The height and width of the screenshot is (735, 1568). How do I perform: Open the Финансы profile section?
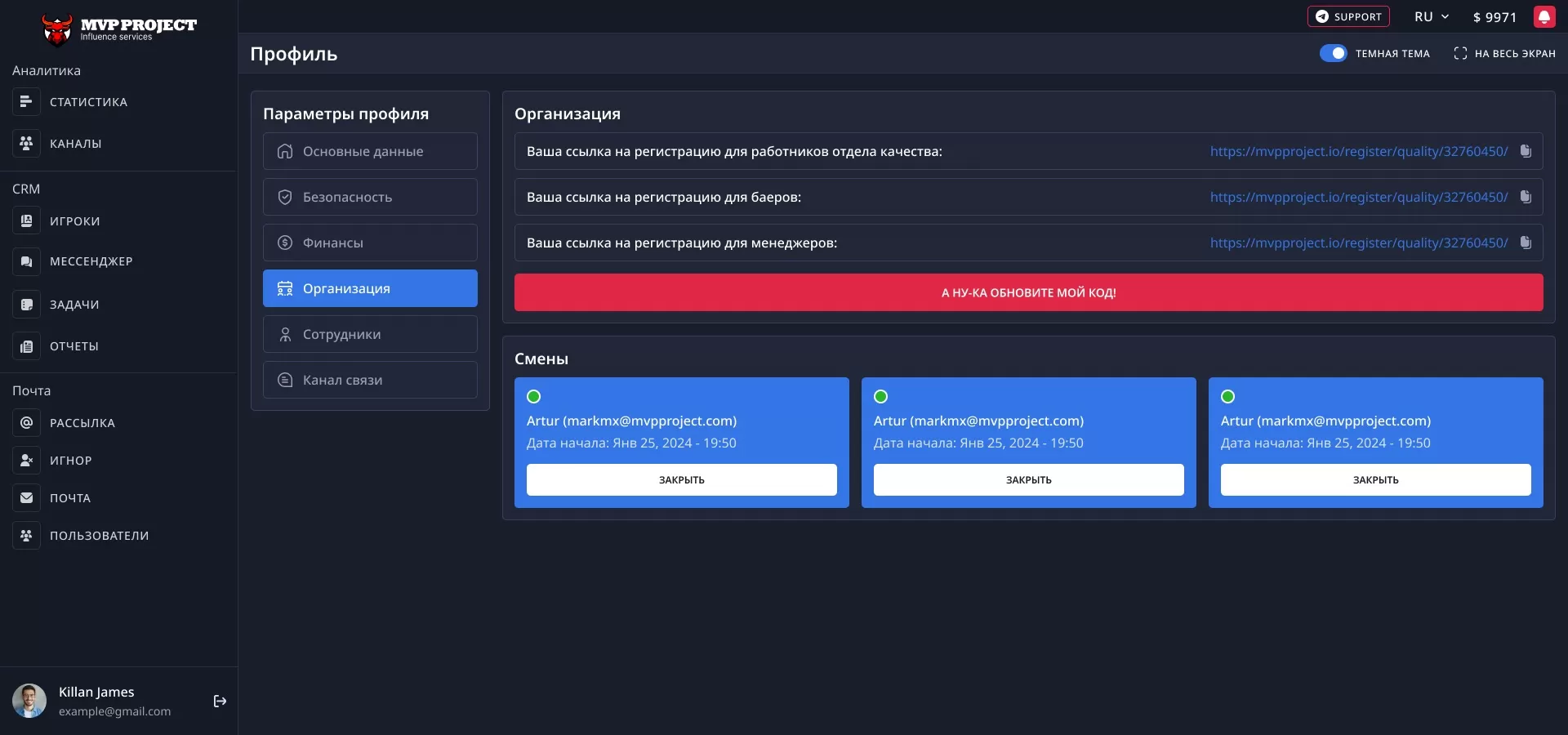(x=369, y=243)
